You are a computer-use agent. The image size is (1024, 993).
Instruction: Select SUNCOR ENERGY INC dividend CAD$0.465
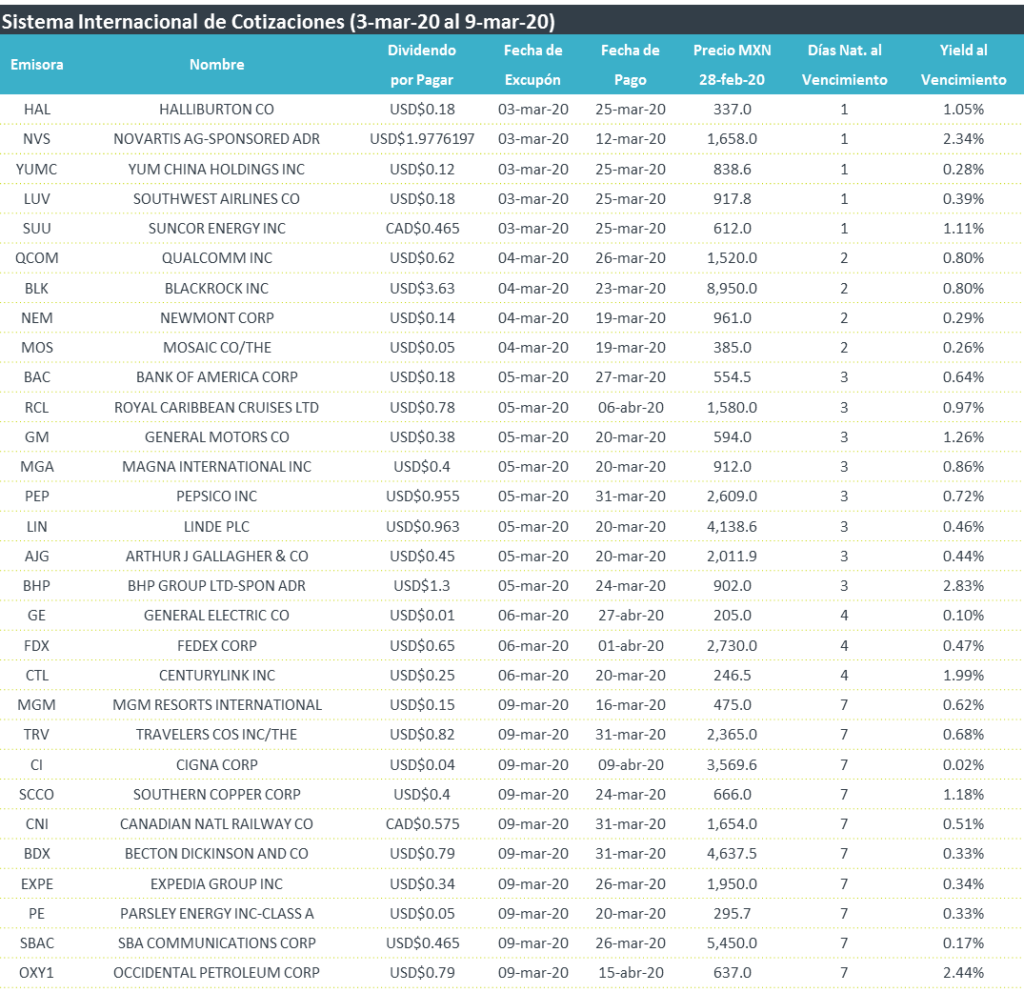click(422, 229)
